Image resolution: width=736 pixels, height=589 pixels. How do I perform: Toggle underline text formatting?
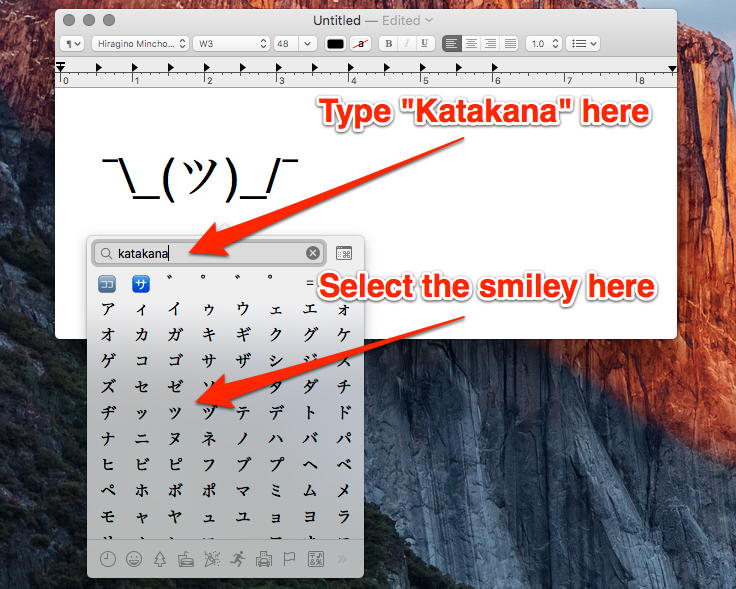[425, 44]
